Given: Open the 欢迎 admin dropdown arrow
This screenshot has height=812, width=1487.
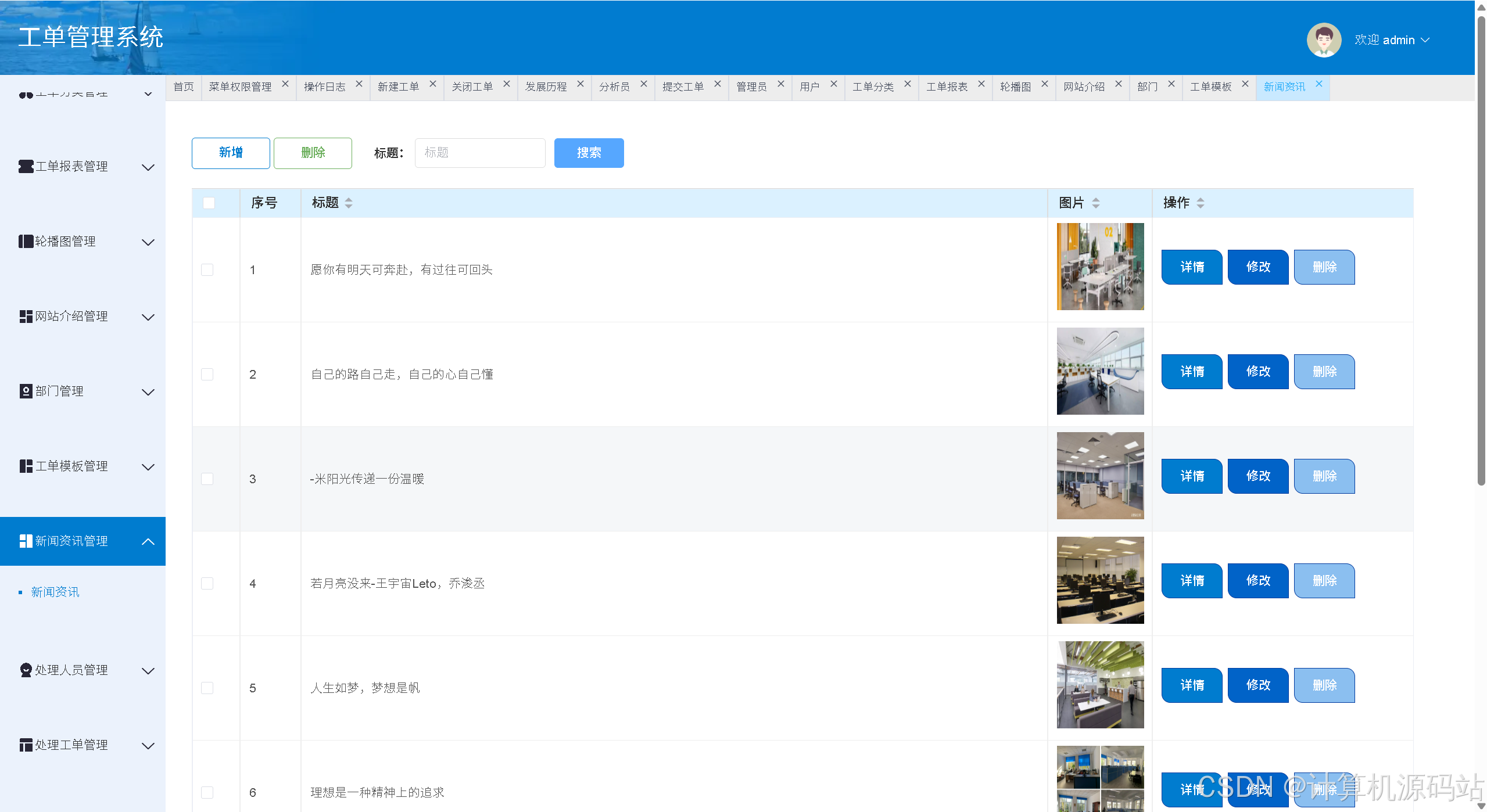Looking at the screenshot, I should click(1425, 40).
